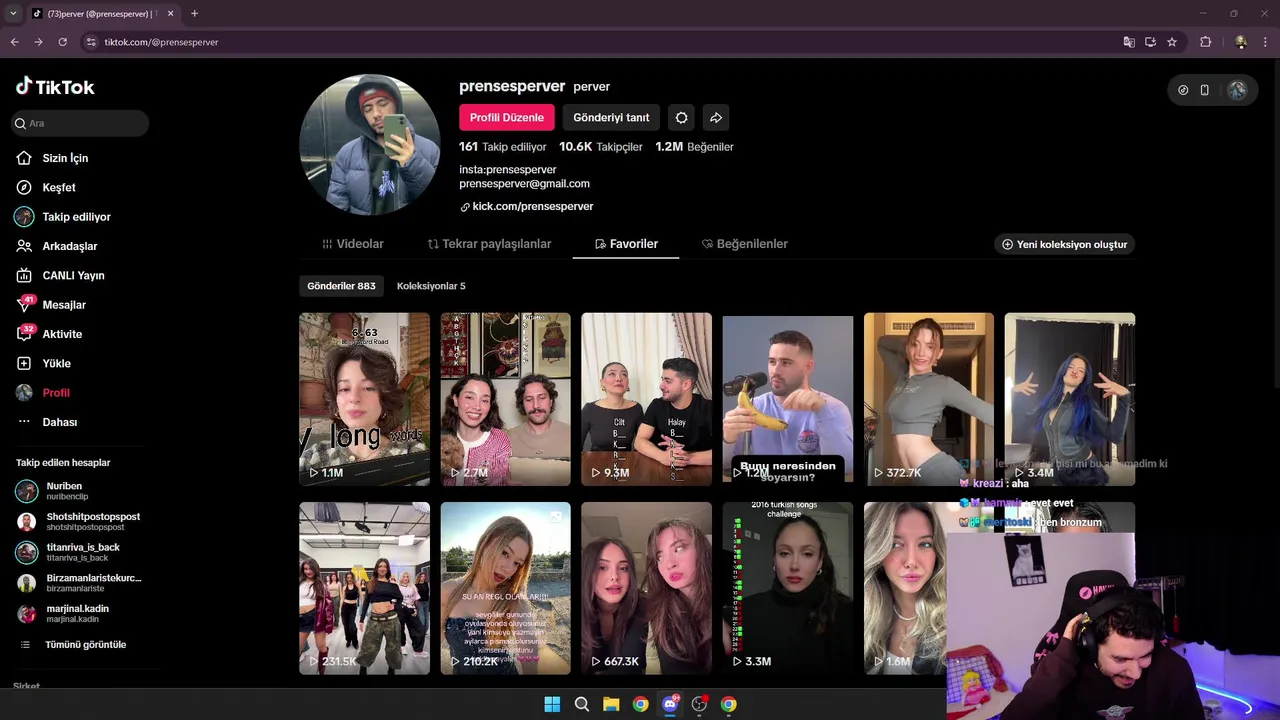Open Nuriben followed account
Screen dimensions: 1280x720
coord(80,491)
